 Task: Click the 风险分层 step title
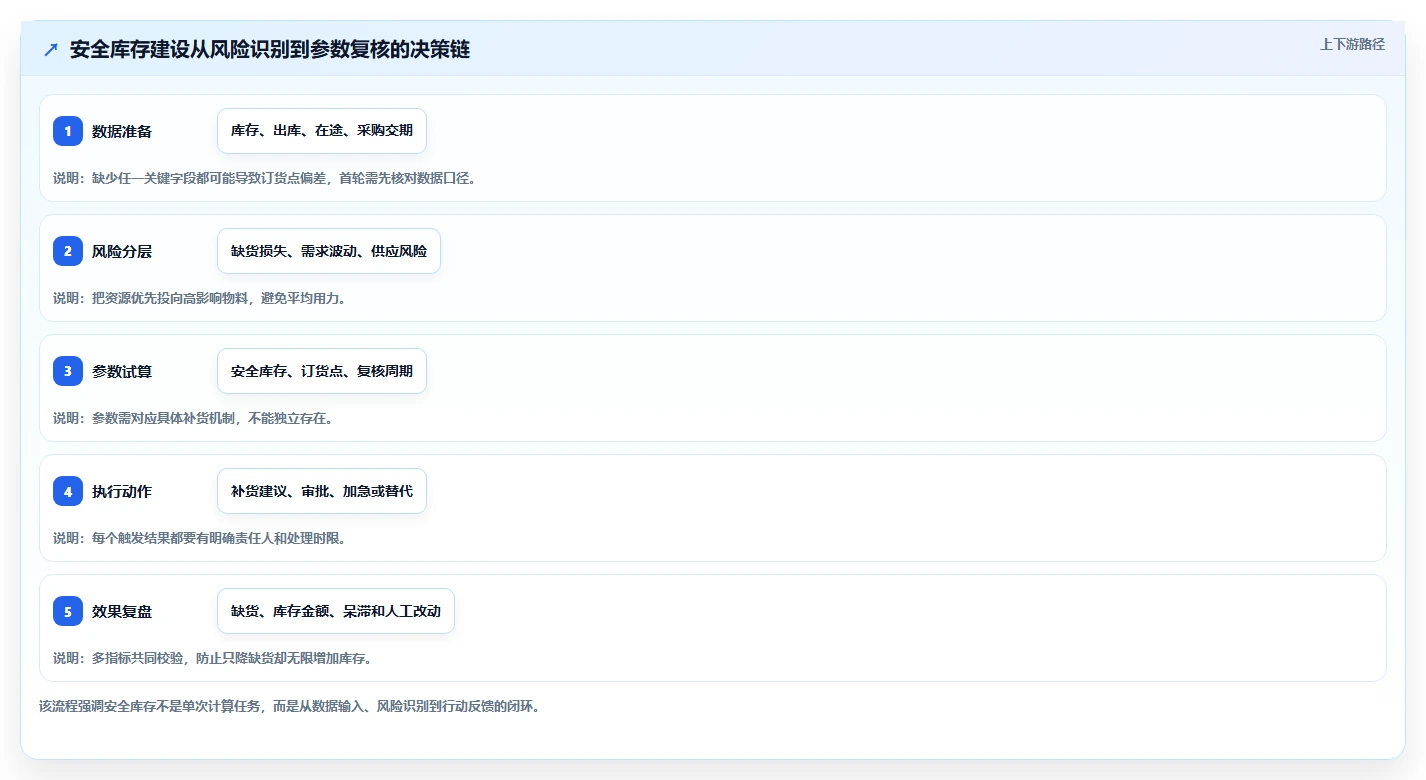tap(122, 251)
